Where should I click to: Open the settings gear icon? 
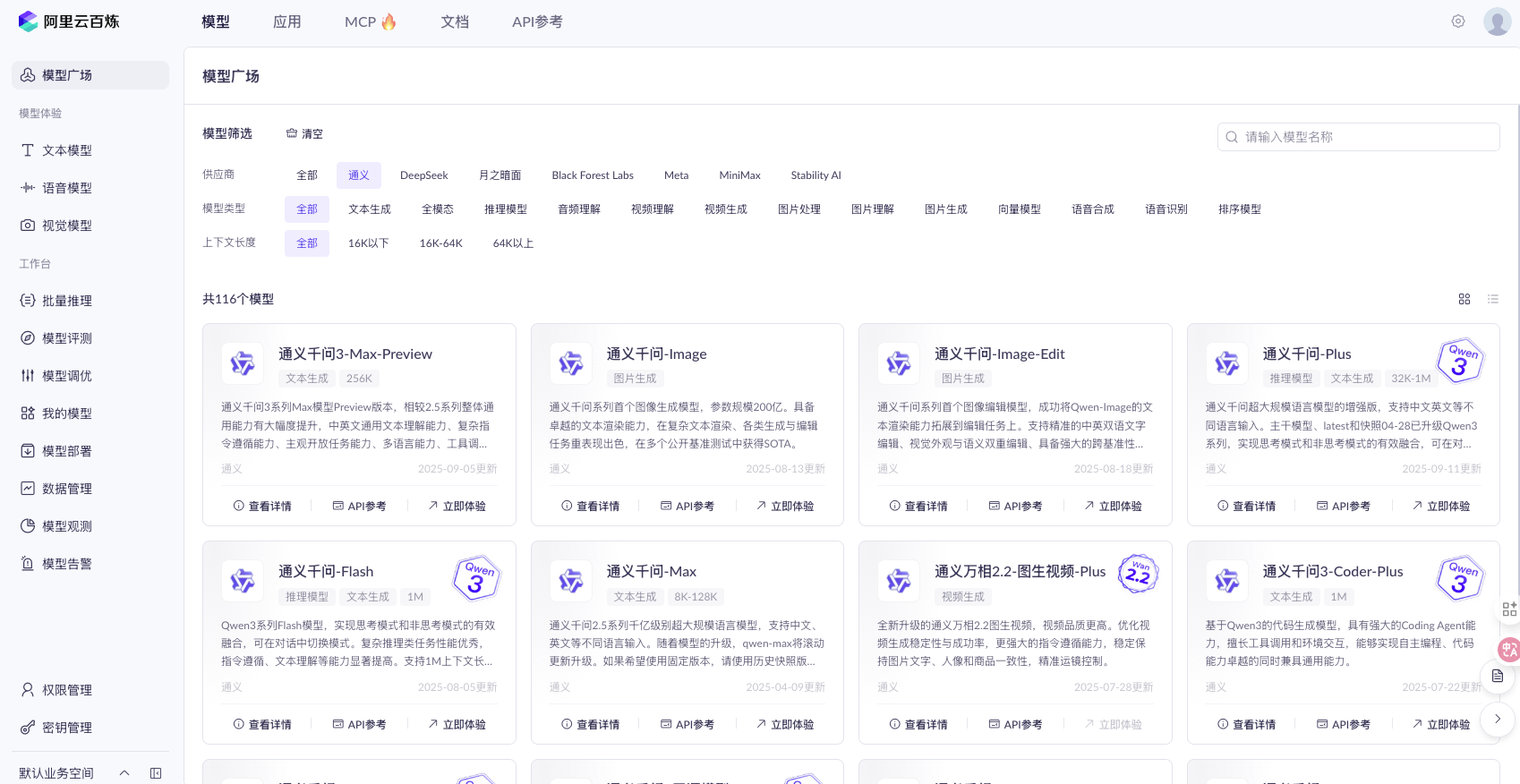pos(1458,21)
